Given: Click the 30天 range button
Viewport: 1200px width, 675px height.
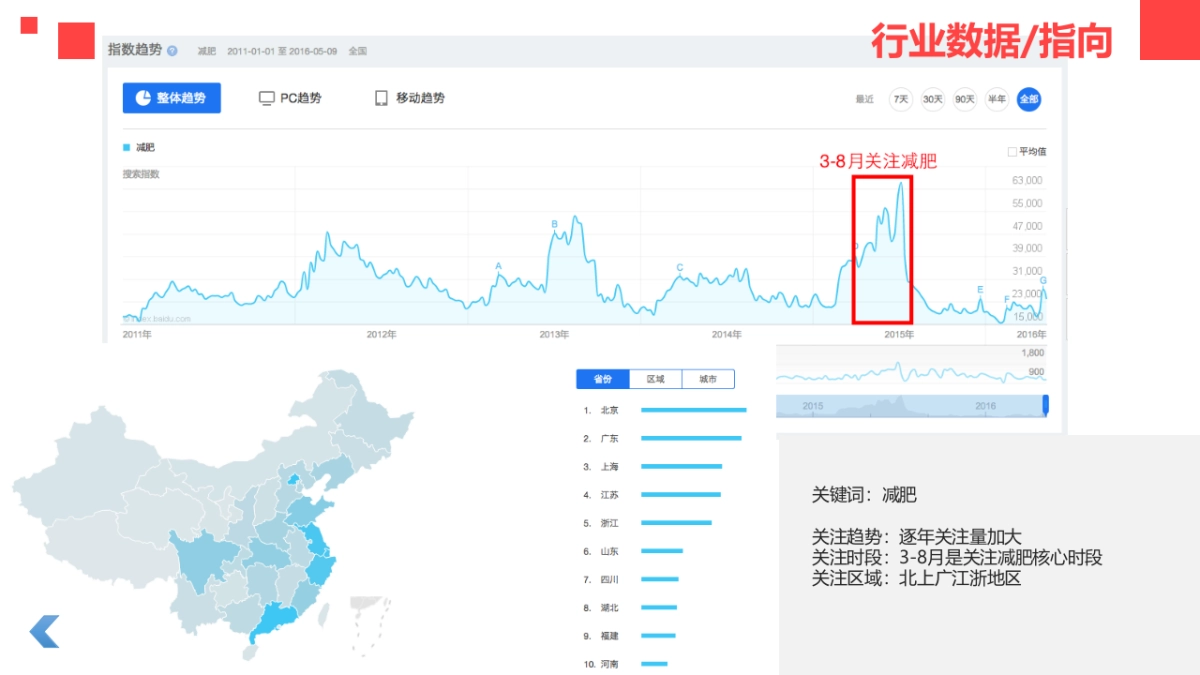Looking at the screenshot, I should pos(933,99).
